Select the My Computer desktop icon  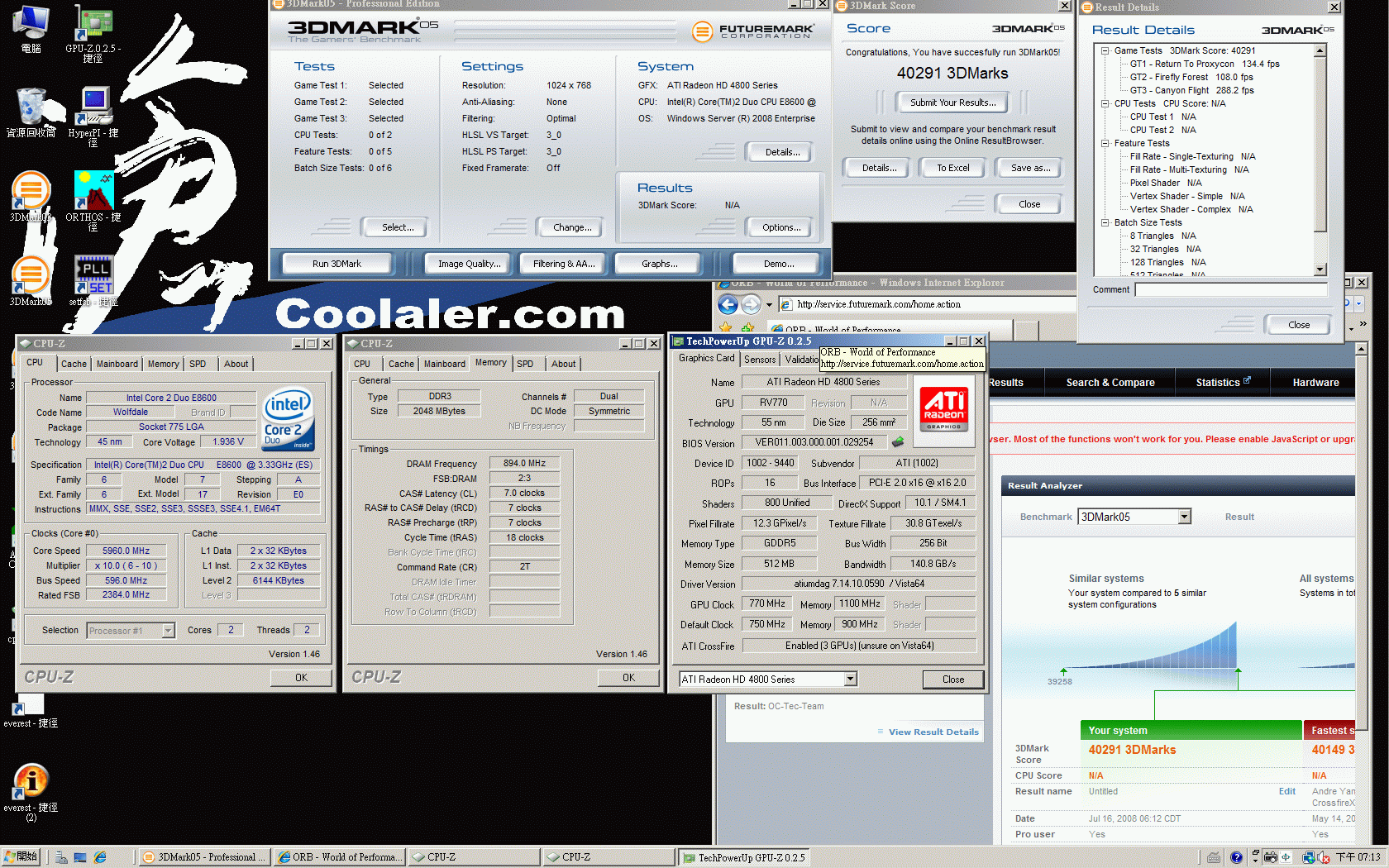click(31, 29)
